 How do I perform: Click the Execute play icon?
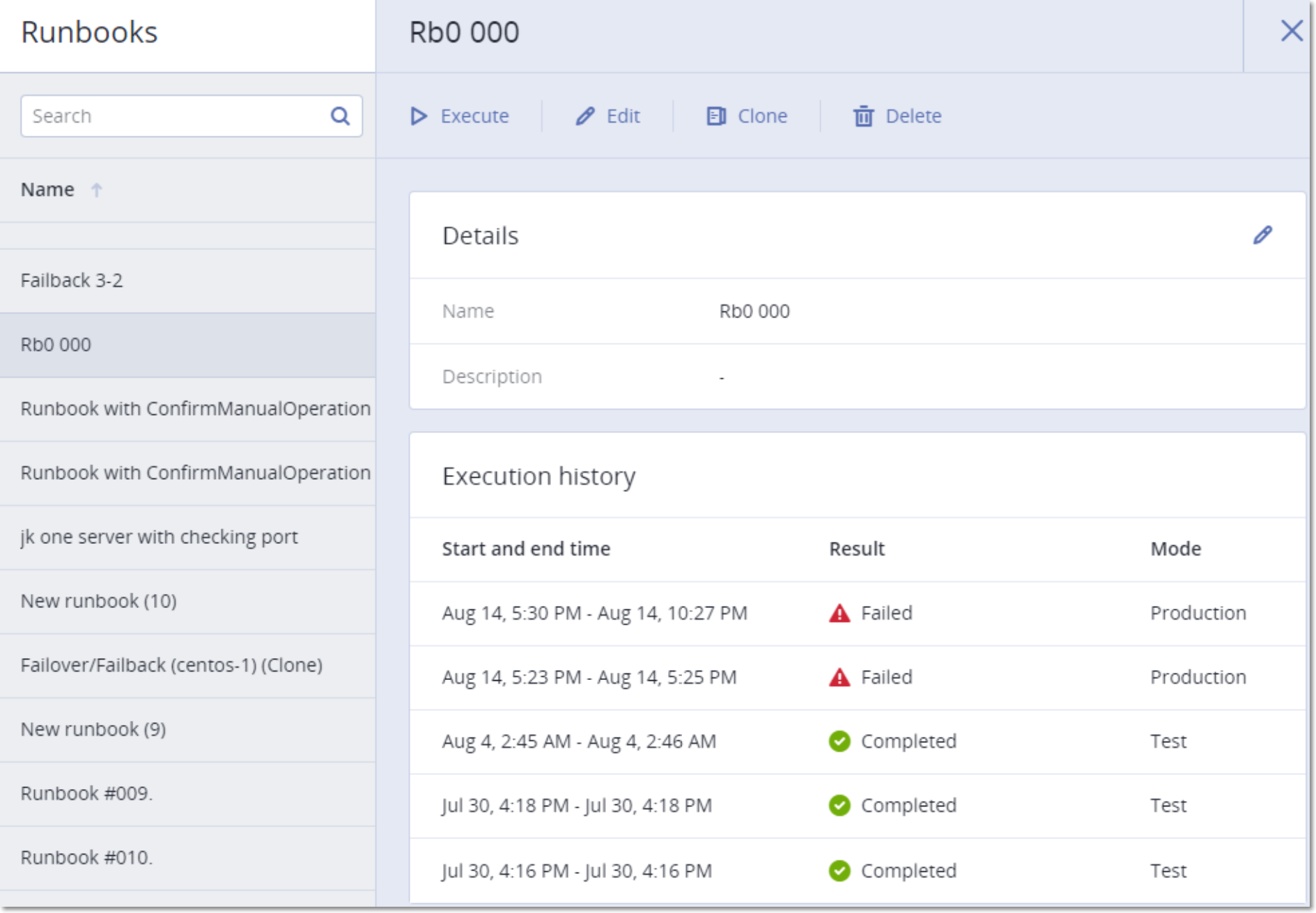coord(418,116)
